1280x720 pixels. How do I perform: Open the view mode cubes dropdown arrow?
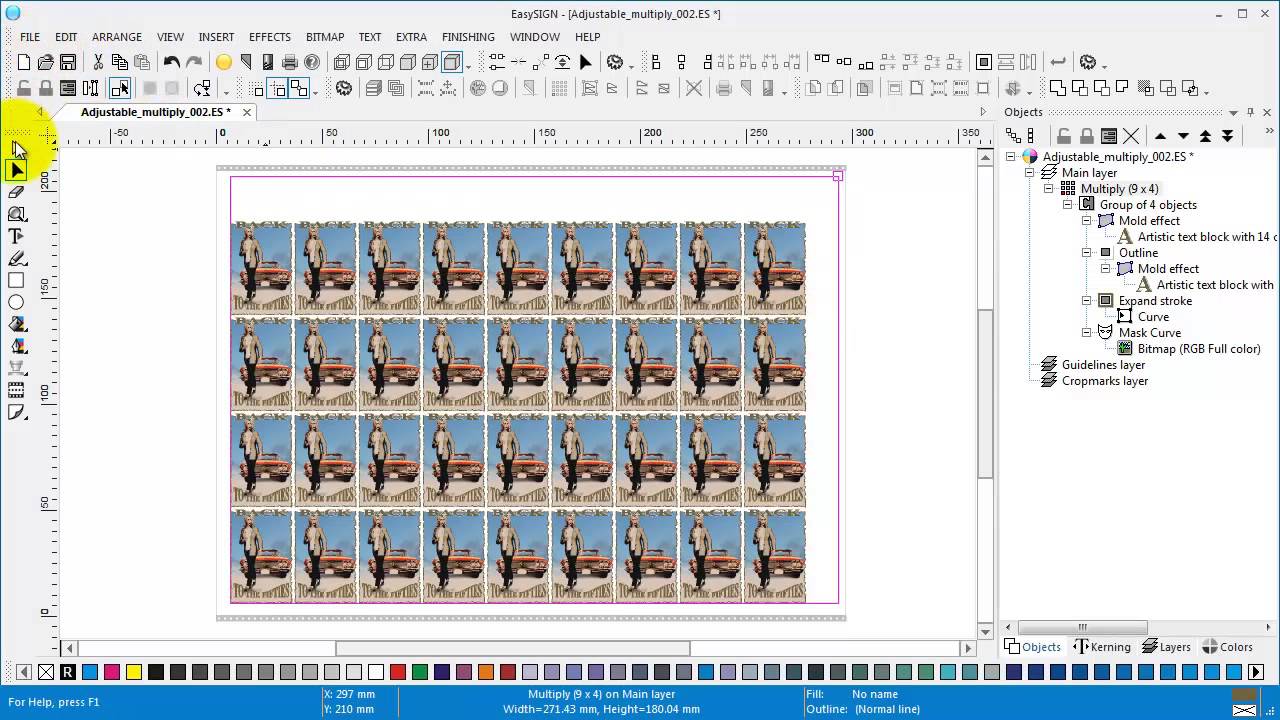[x=468, y=66]
